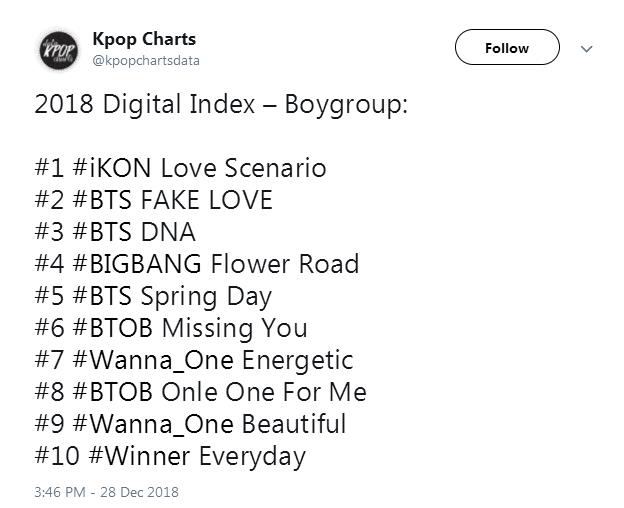Click the Kpop Charts profile avatar

click(x=56, y=50)
